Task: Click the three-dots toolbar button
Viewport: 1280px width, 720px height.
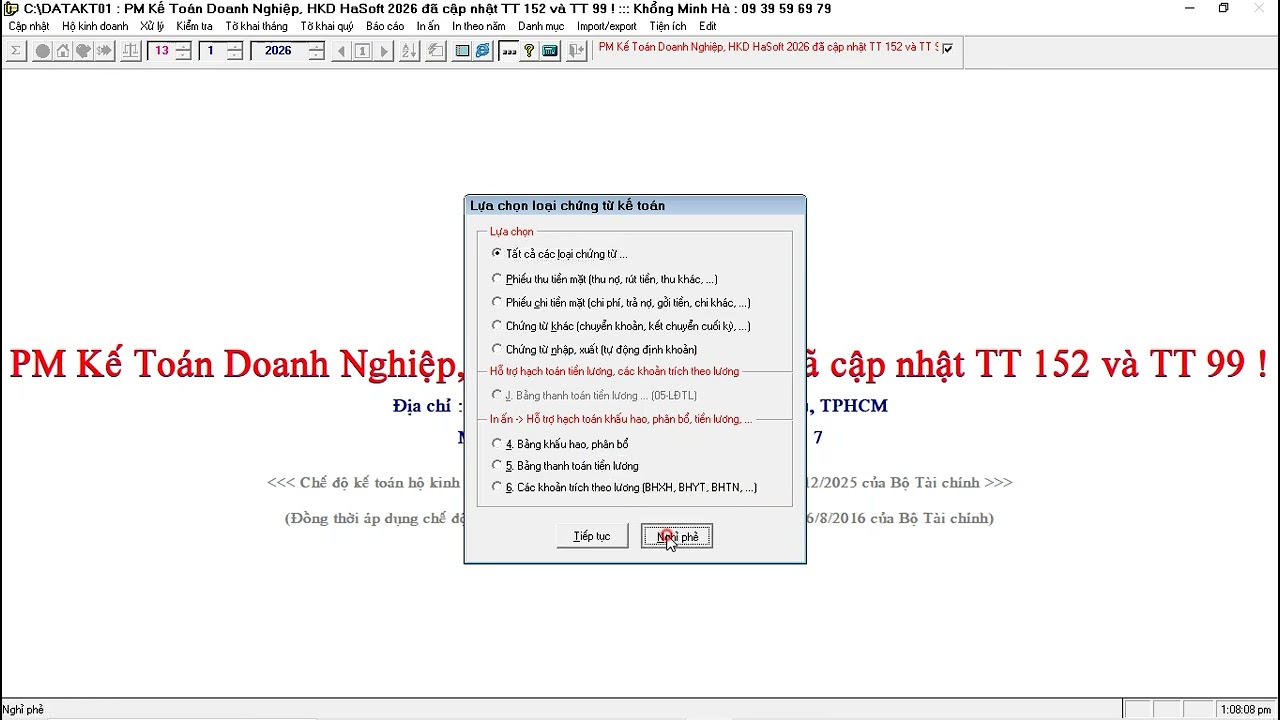Action: click(x=509, y=51)
